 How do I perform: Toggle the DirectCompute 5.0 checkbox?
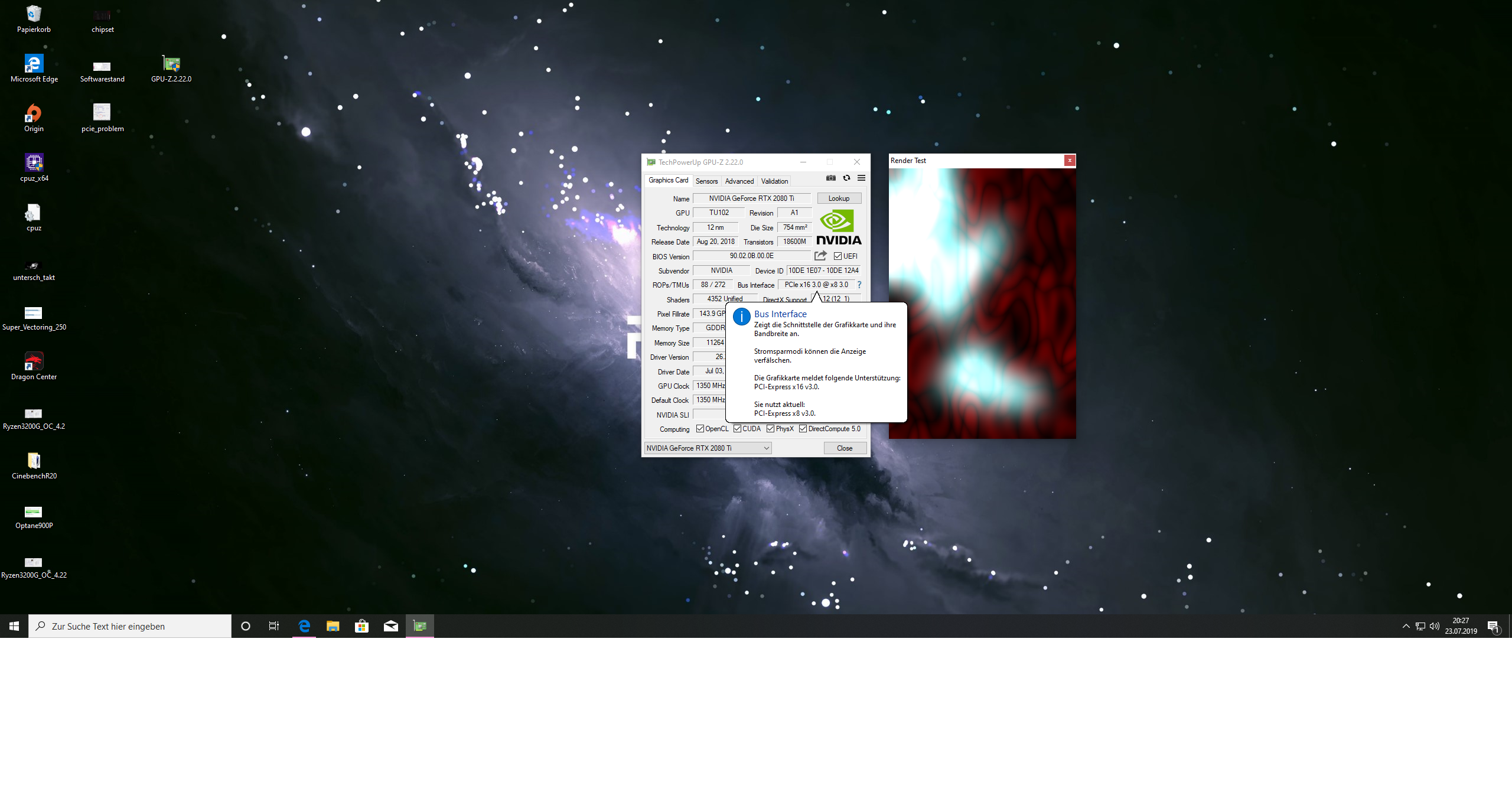[x=803, y=429]
